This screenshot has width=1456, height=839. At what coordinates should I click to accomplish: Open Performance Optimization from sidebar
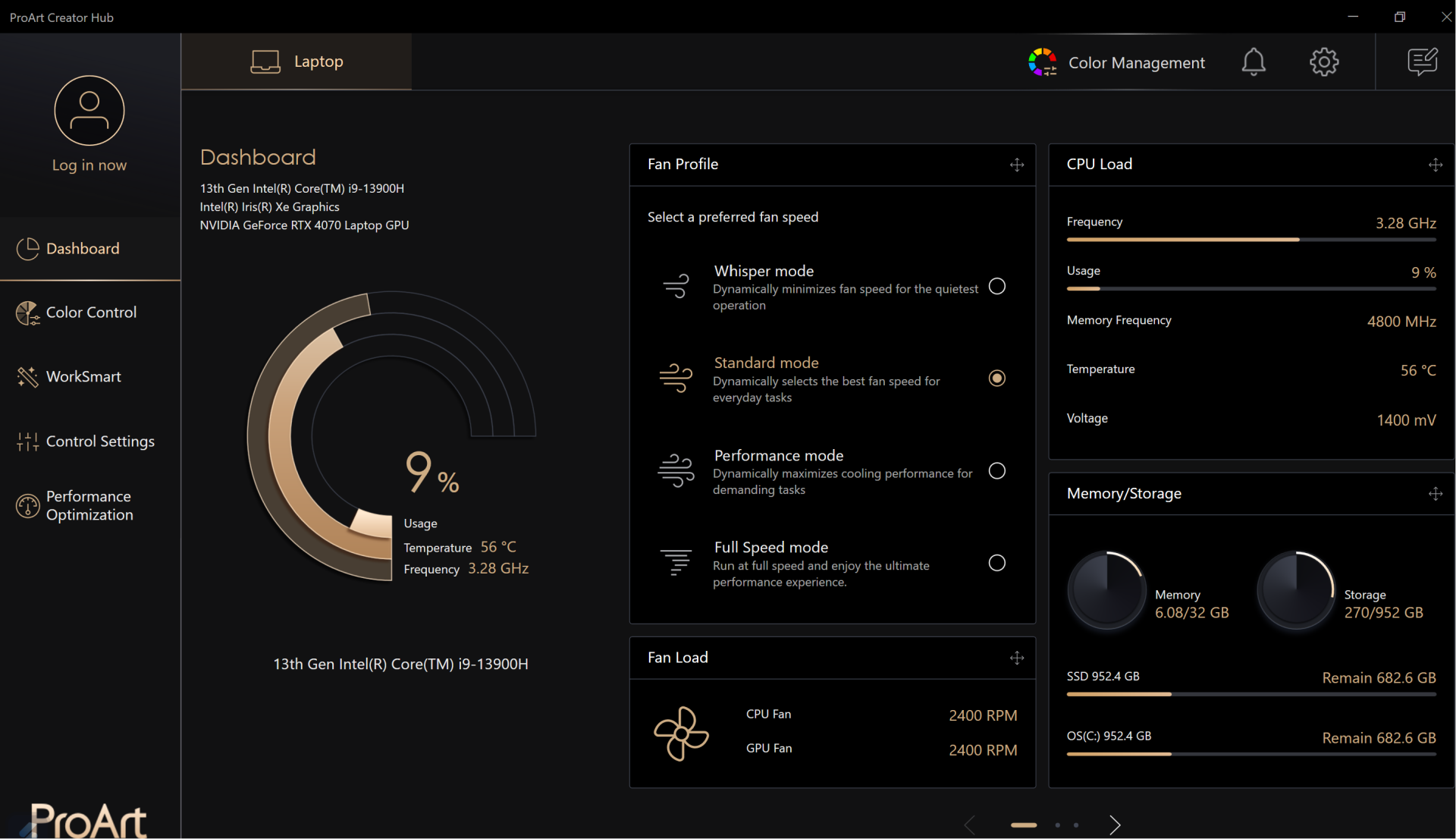[89, 505]
